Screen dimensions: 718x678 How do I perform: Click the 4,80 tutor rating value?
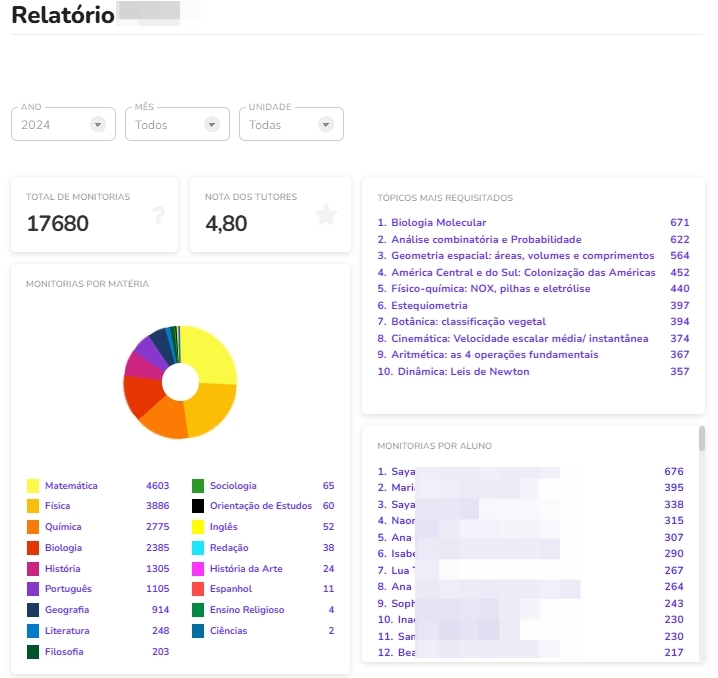tap(226, 223)
